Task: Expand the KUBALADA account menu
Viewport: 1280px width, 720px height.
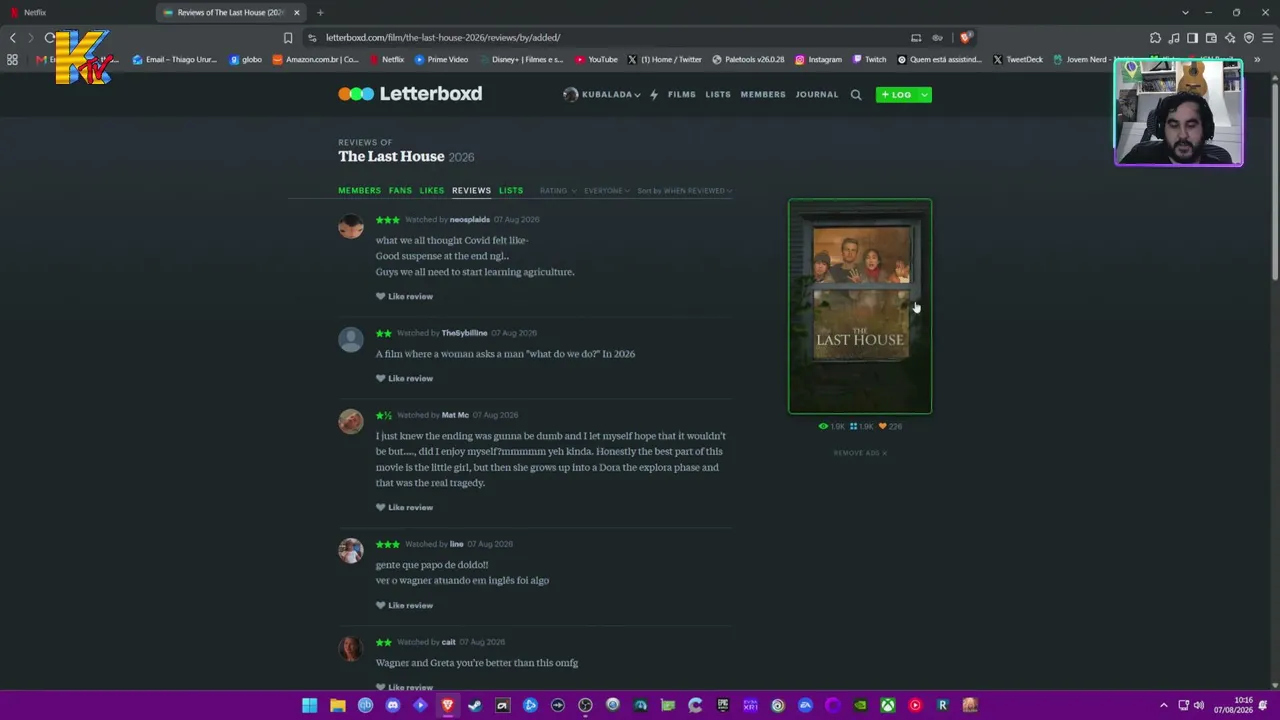Action: tap(602, 95)
